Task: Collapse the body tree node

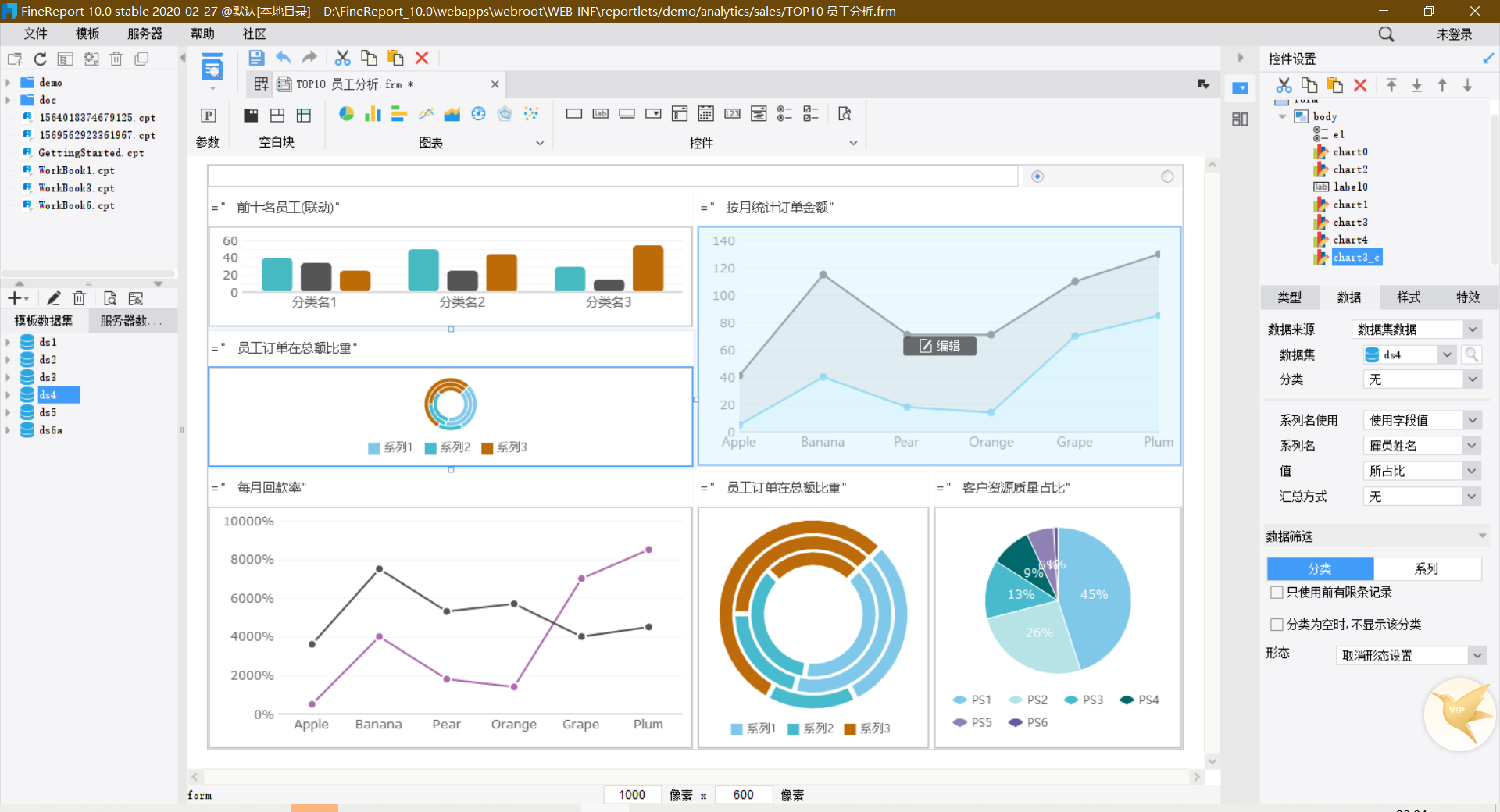Action: [1282, 116]
